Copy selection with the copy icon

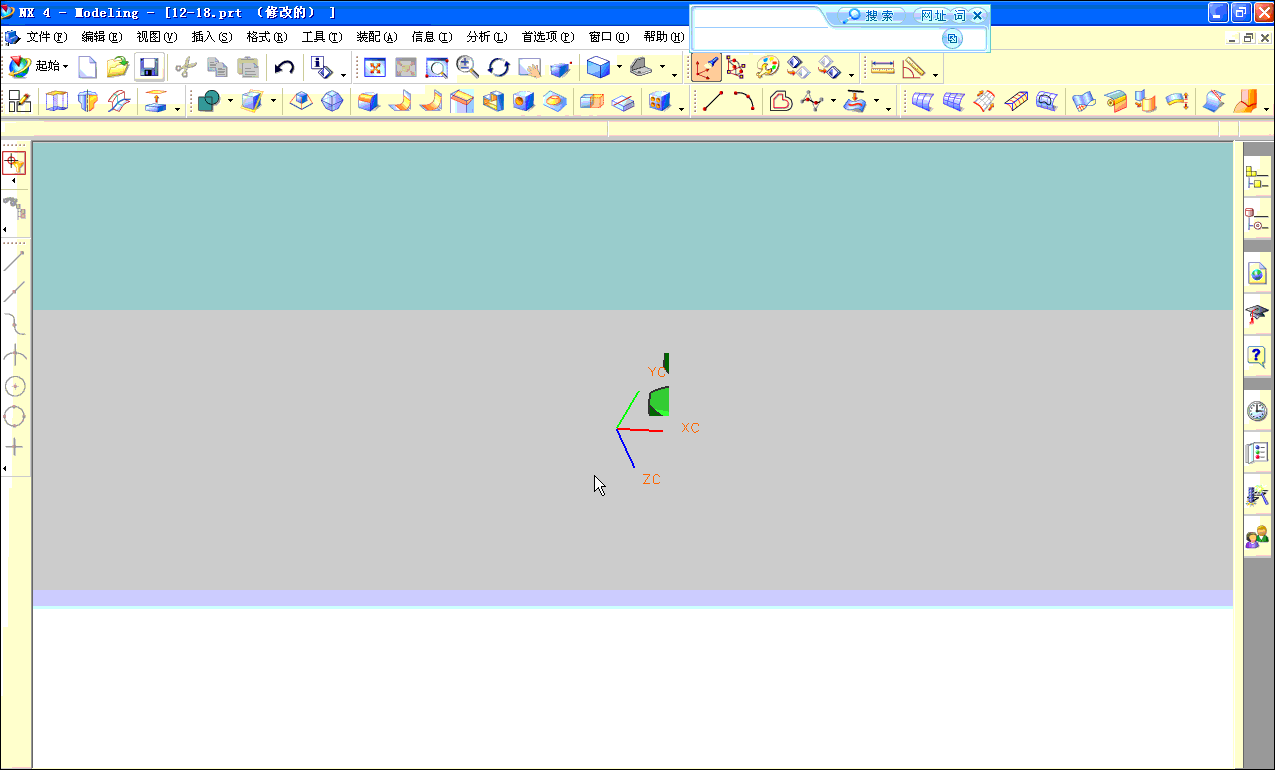216,67
